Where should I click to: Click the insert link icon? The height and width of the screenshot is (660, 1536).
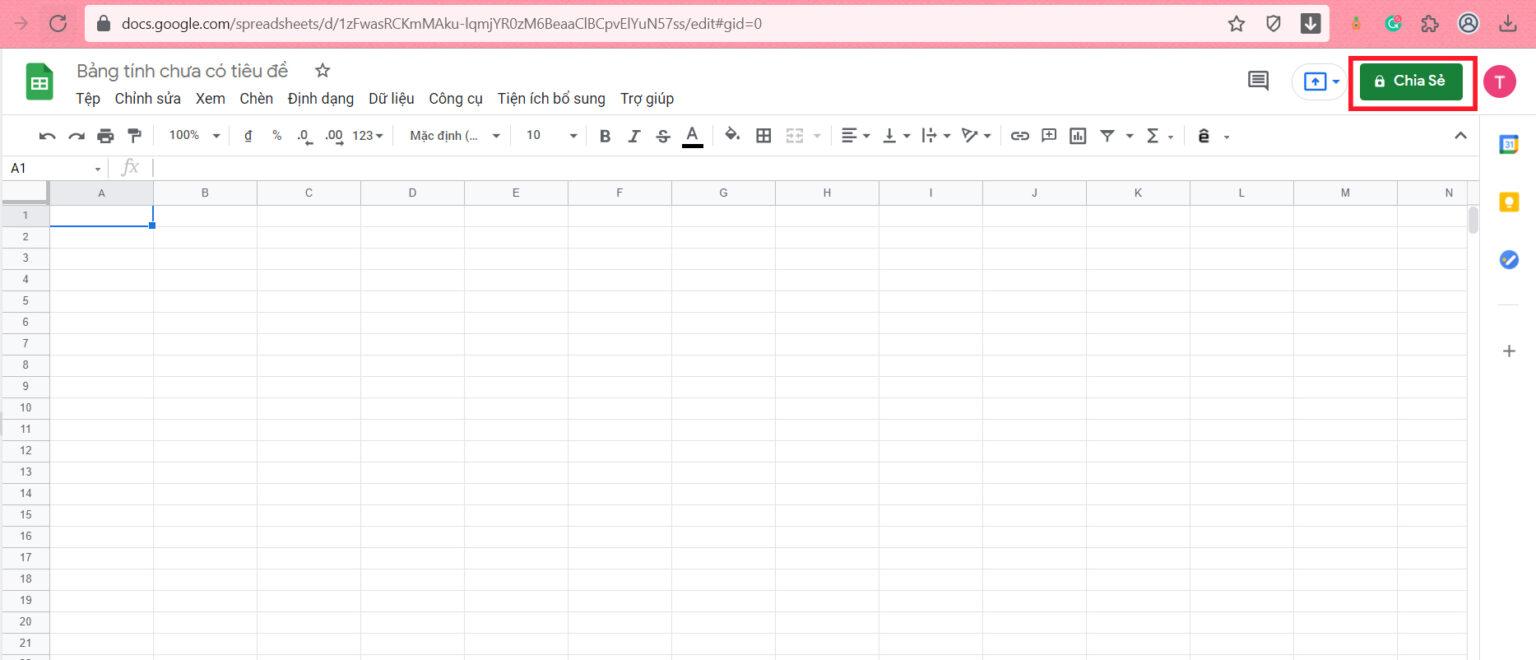click(1020, 136)
